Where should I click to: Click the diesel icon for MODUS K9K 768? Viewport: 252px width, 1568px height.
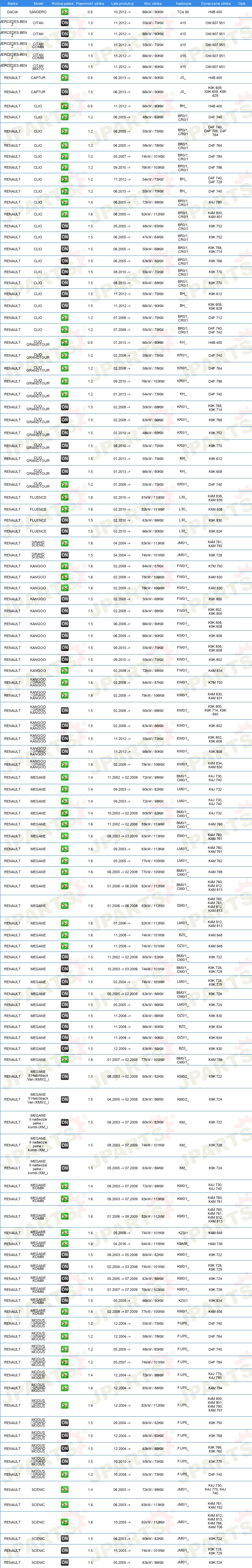[x=64, y=1435]
